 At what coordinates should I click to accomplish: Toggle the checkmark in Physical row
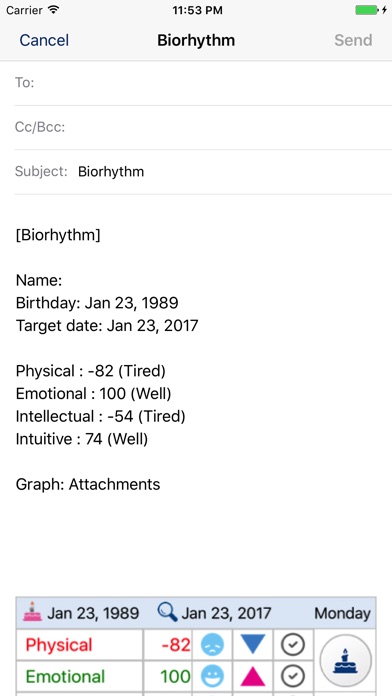293,645
